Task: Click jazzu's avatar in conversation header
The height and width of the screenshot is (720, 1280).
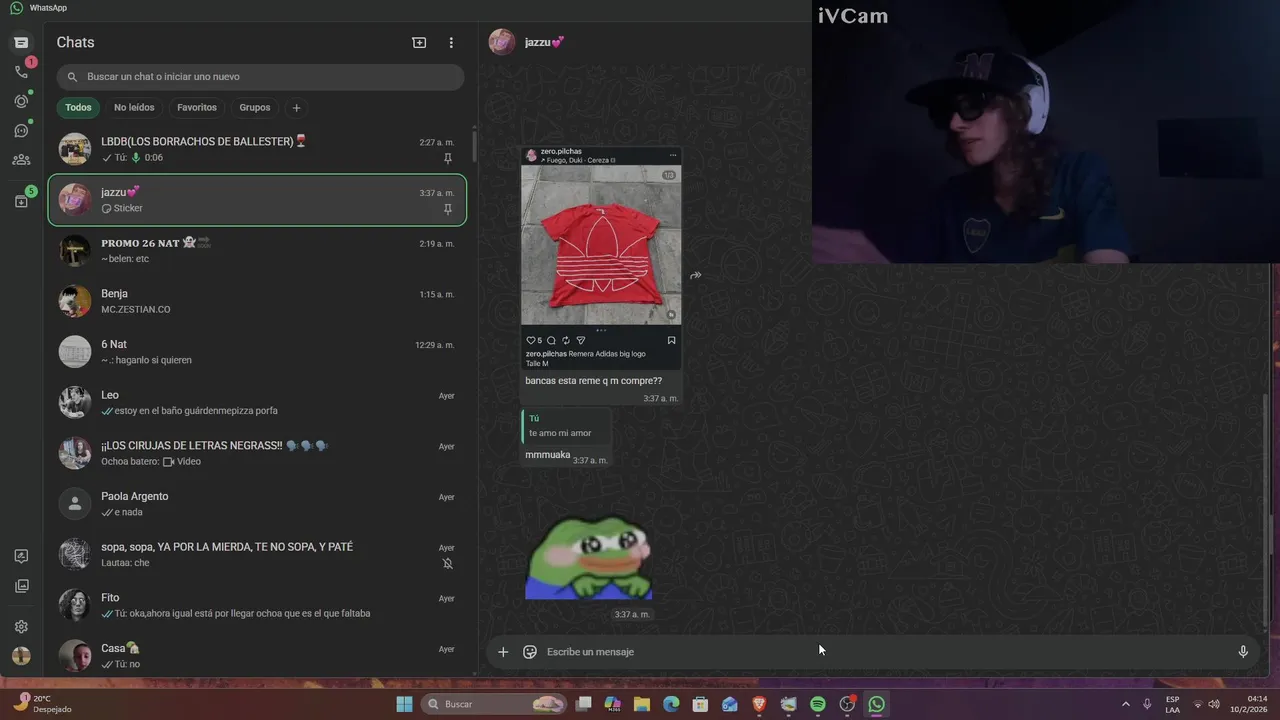Action: [x=502, y=42]
